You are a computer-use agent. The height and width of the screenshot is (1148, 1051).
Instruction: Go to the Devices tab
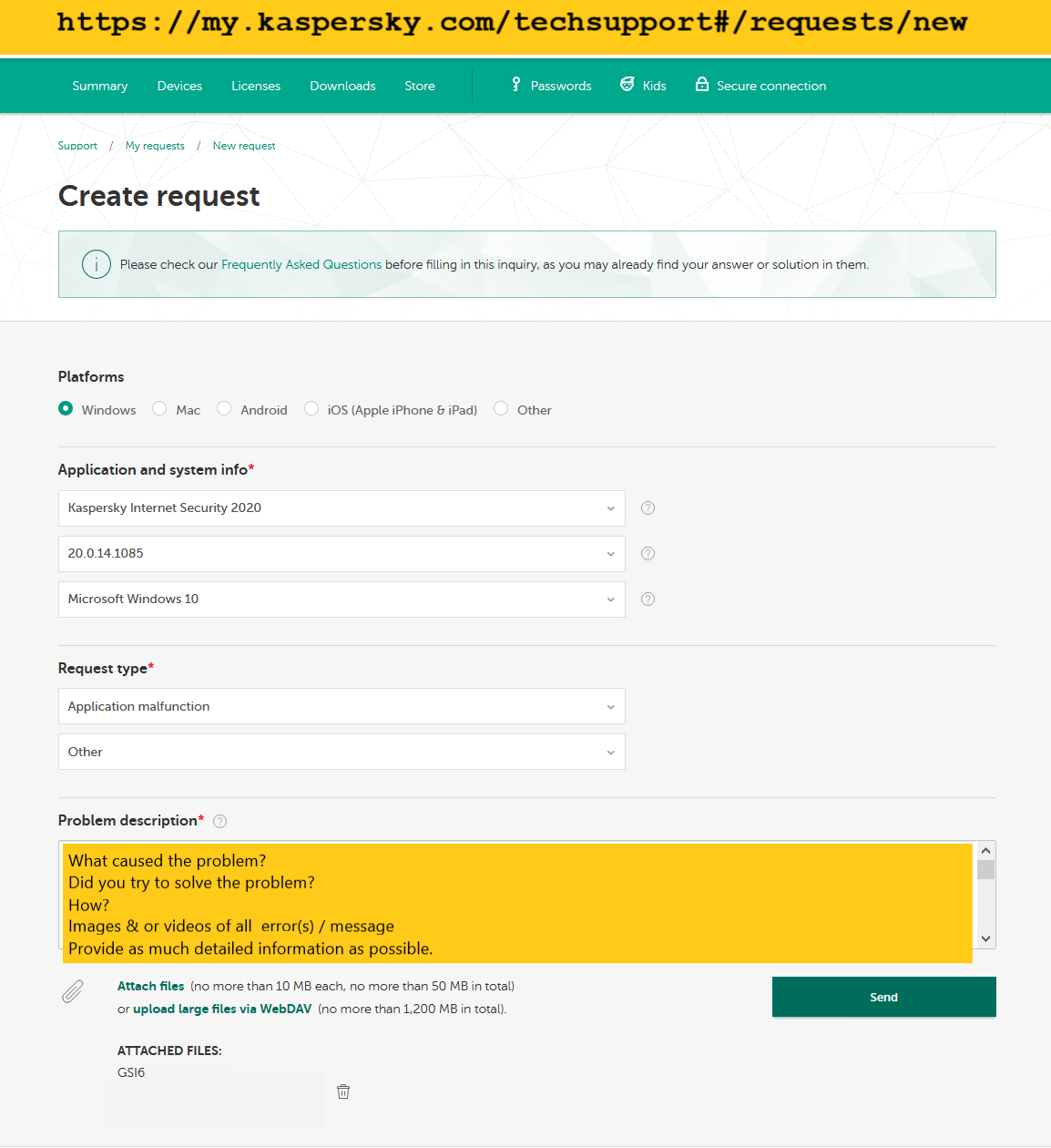click(179, 86)
